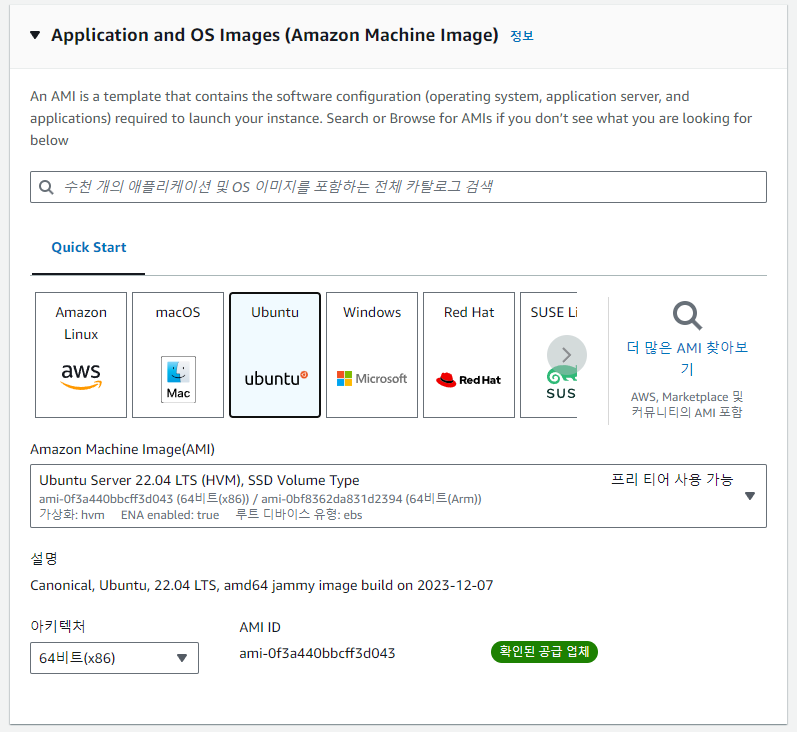Select the Windows AMI card
The image size is (797, 732).
[x=372, y=355]
